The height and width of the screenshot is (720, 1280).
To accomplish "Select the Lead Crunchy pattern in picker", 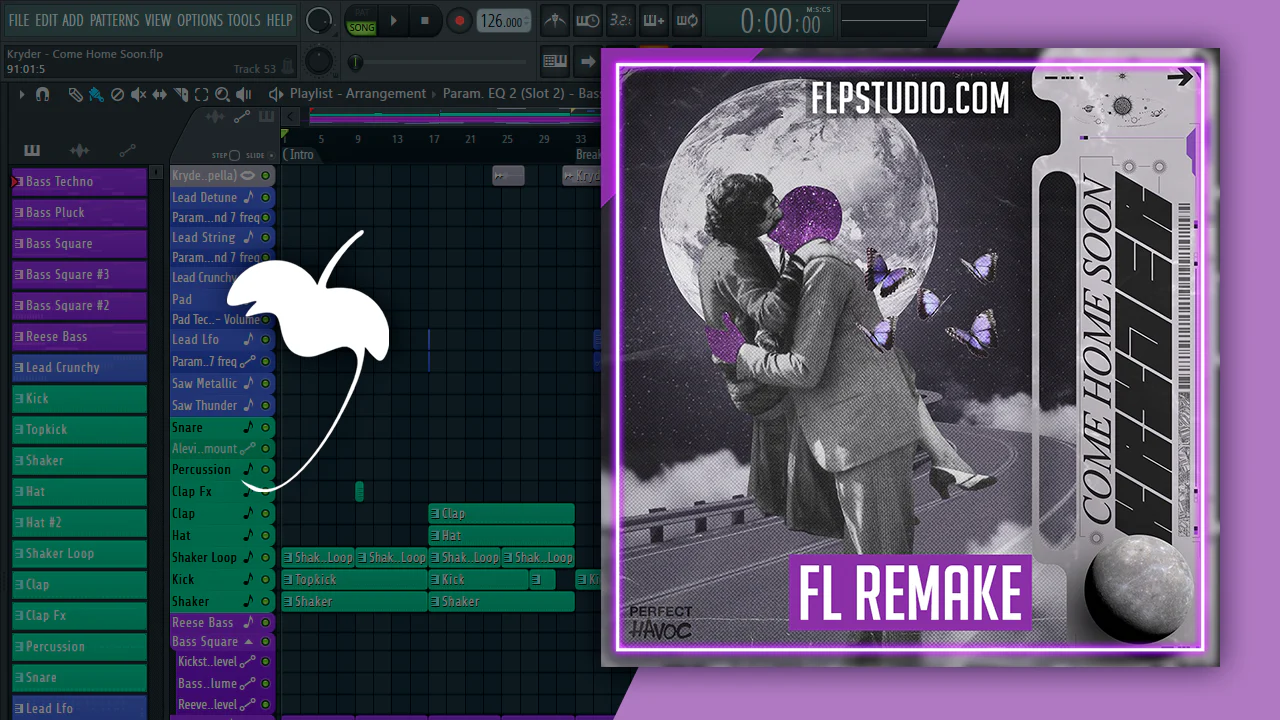I will [x=79, y=368].
